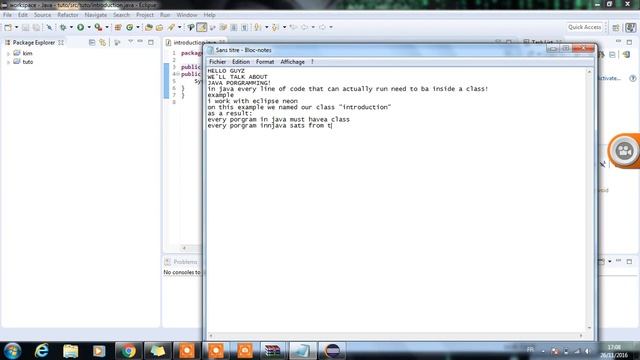640x360 pixels.
Task: Open Google Chrome from the taskbar
Action: pyautogui.click(x=128, y=351)
